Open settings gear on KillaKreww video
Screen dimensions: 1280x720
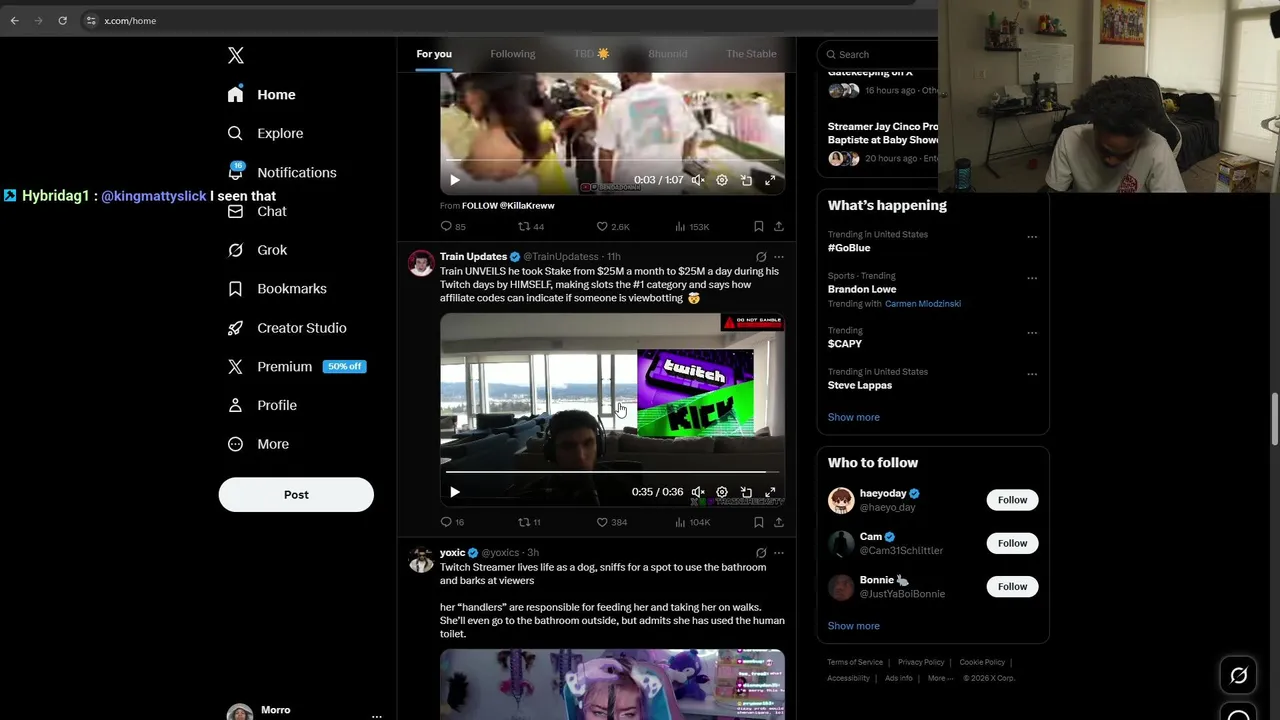(x=722, y=180)
